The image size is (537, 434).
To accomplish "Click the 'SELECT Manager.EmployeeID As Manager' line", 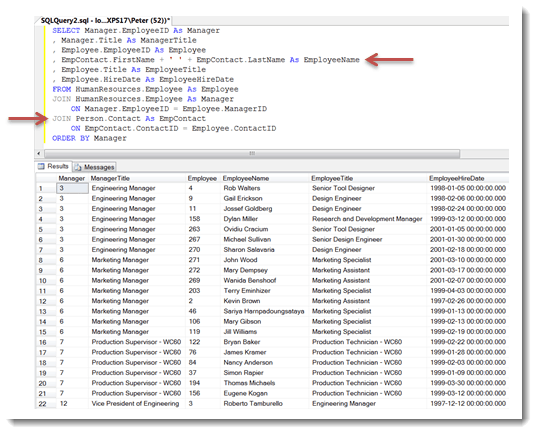I will tap(136, 31).
